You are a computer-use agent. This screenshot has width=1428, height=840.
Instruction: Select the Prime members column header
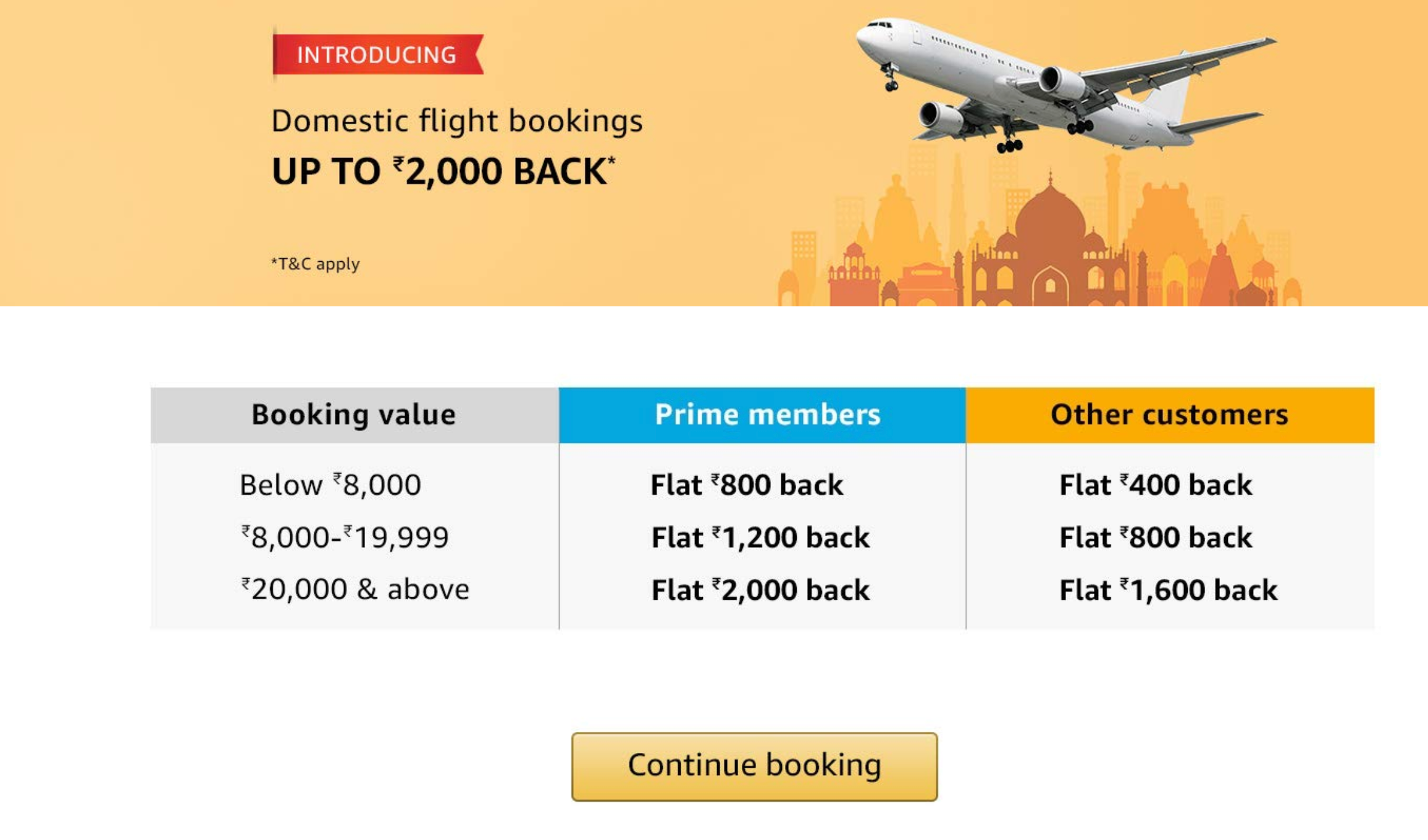pyautogui.click(x=762, y=415)
